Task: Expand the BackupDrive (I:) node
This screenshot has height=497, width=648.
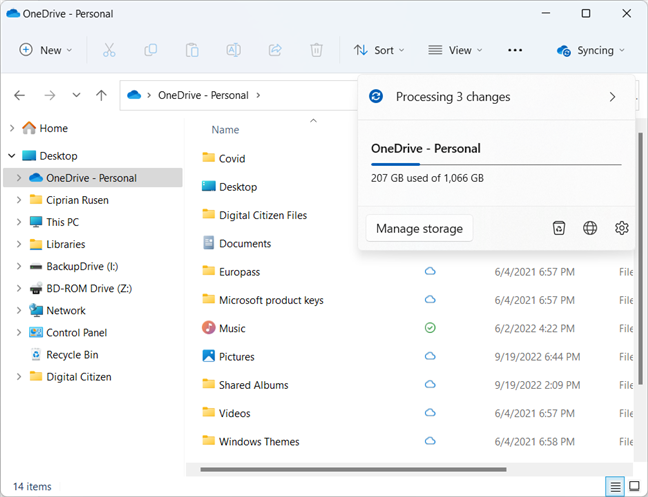Action: 19,266
